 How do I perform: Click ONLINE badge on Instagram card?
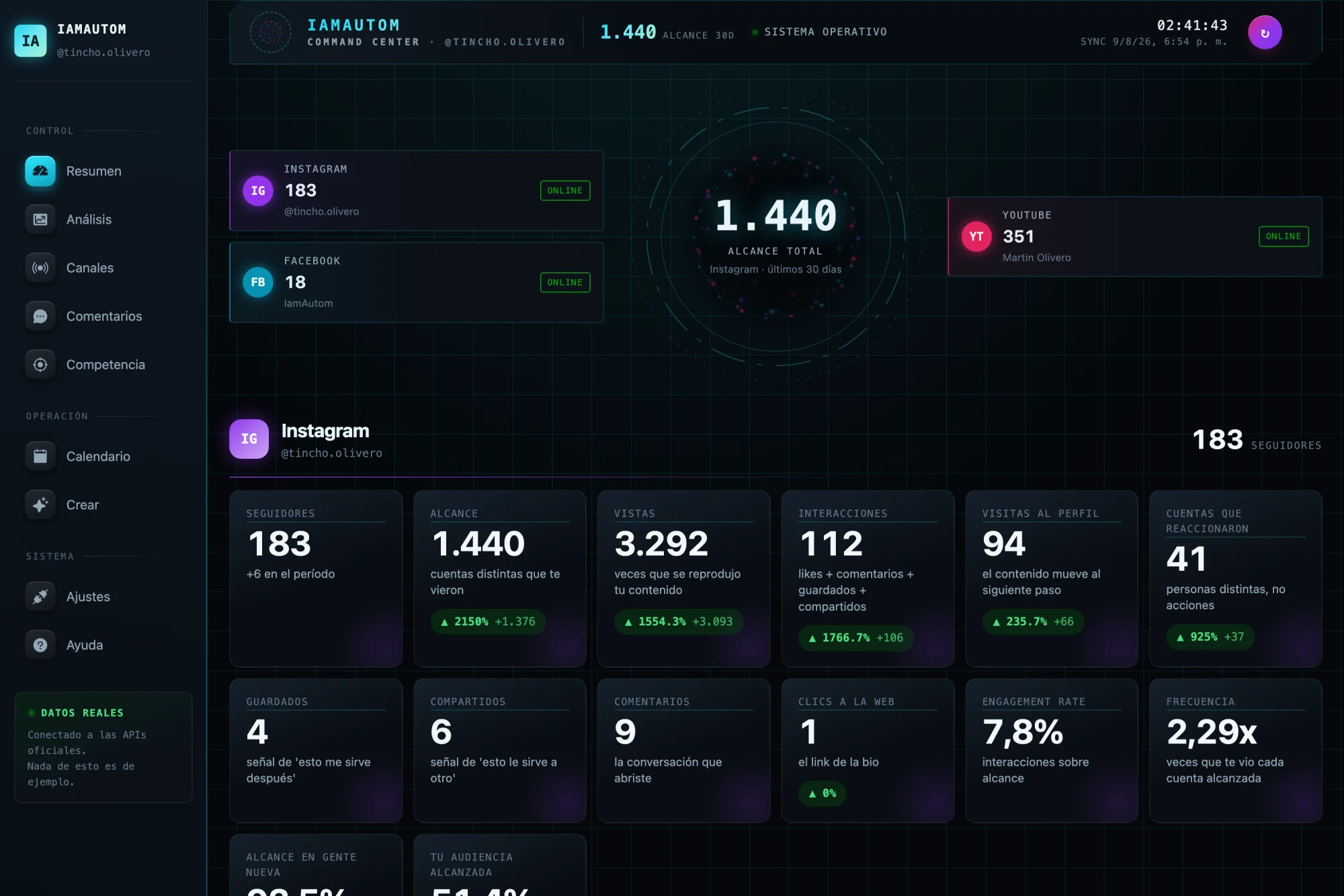click(x=565, y=191)
